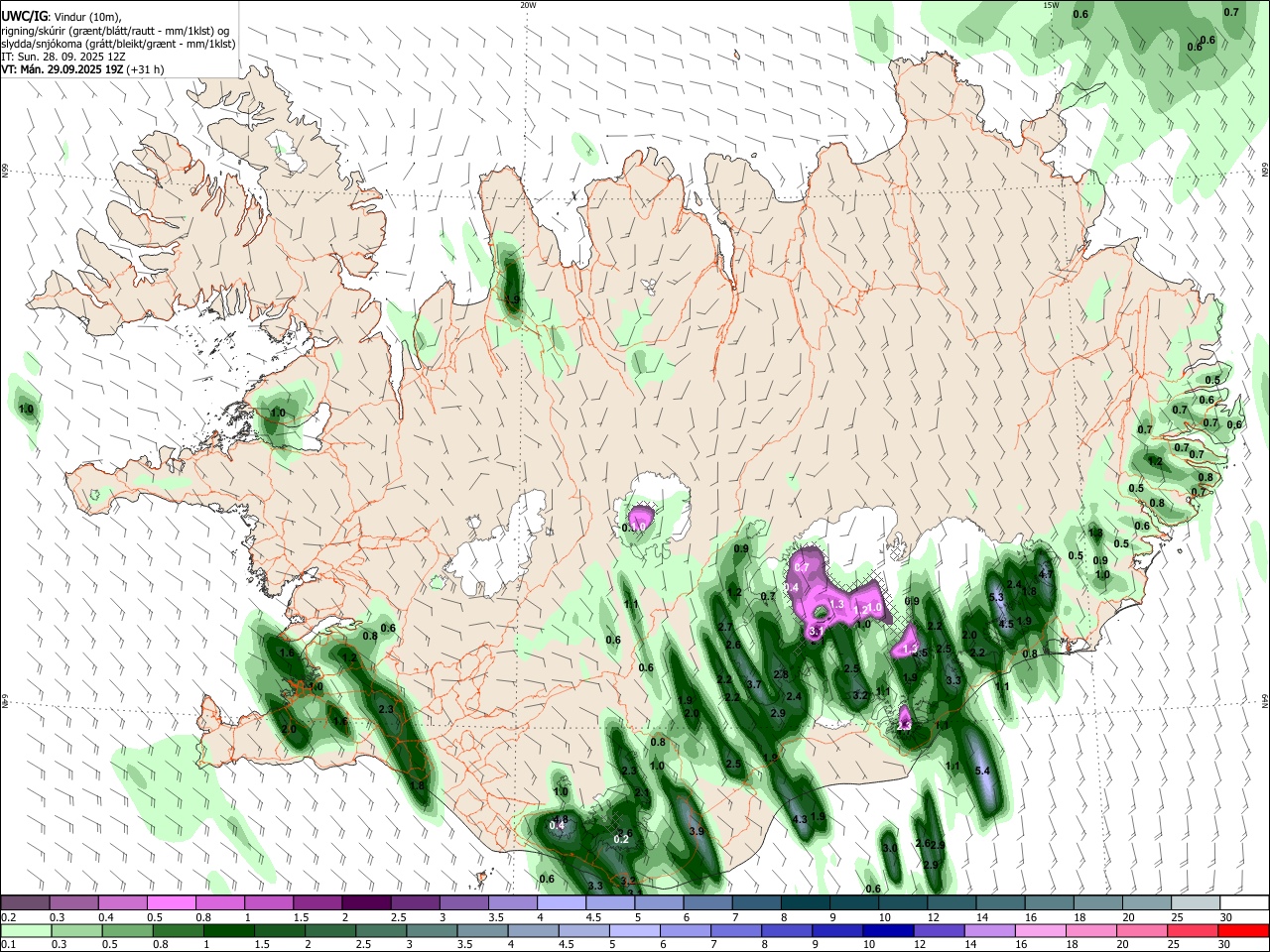Click the 3.9 precipitation value on the map

pyautogui.click(x=697, y=831)
